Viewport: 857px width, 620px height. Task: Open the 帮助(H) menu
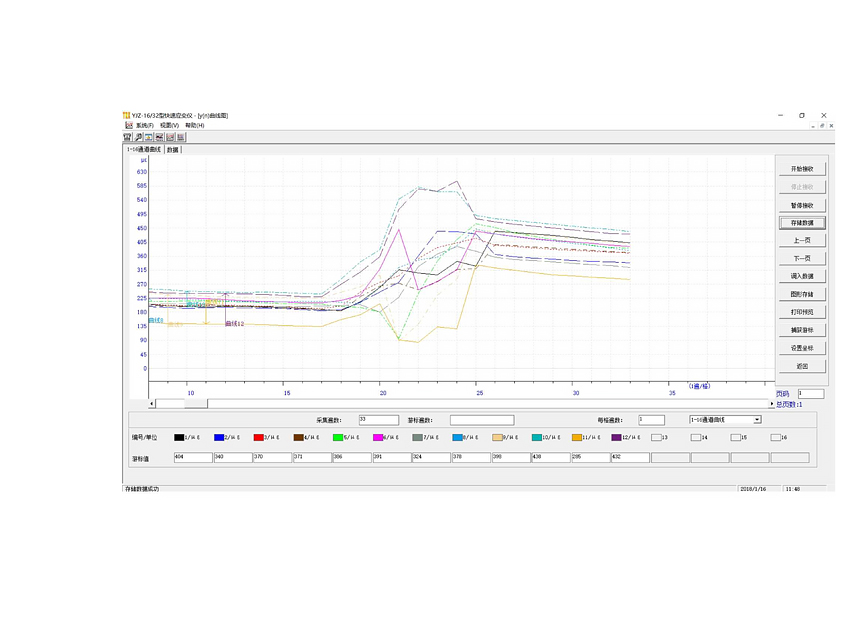tap(194, 126)
